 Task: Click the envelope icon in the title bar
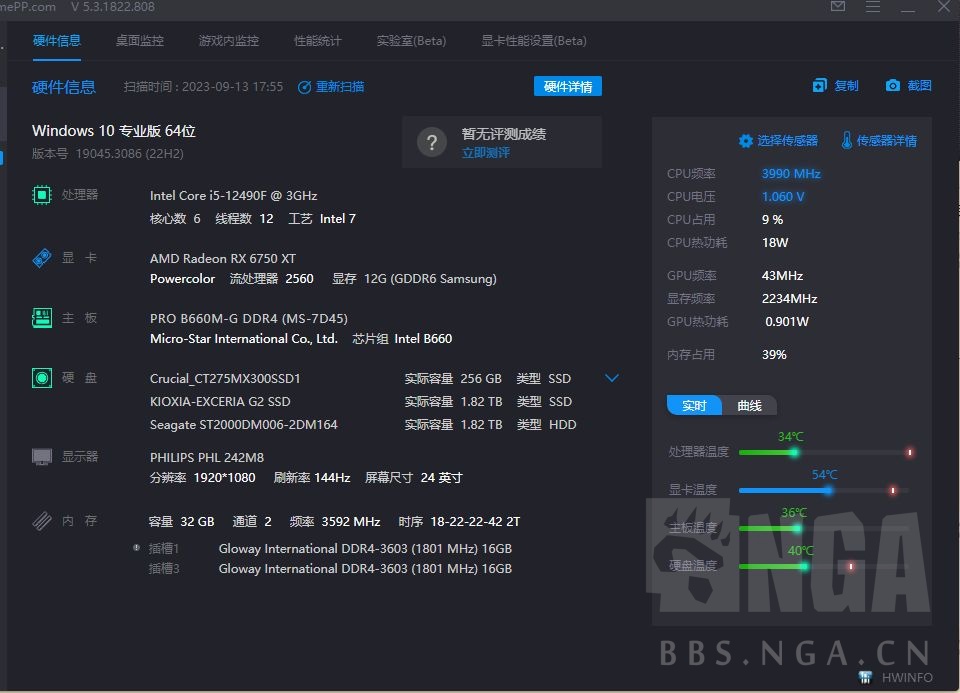(836, 7)
